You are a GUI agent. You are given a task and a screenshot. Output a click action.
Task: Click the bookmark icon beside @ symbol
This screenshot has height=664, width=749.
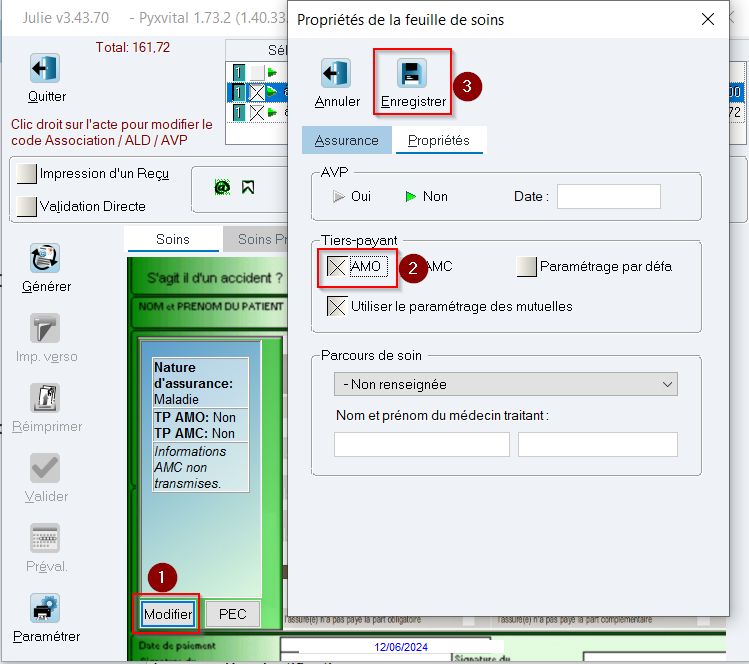tap(248, 187)
